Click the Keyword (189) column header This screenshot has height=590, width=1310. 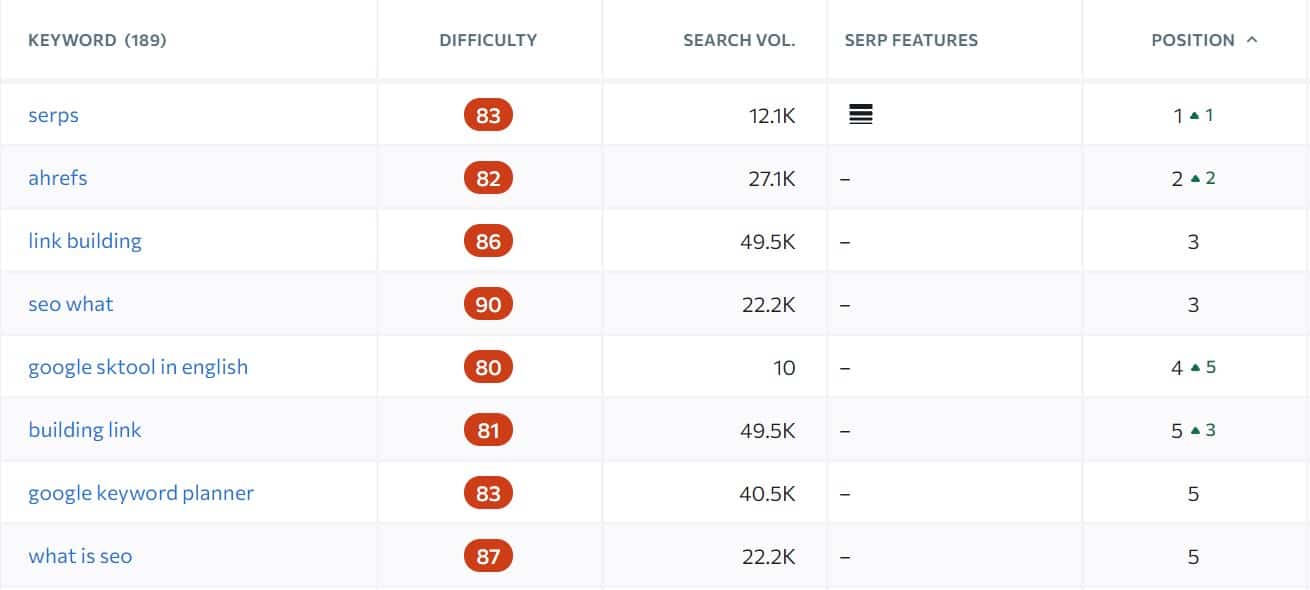(x=97, y=40)
